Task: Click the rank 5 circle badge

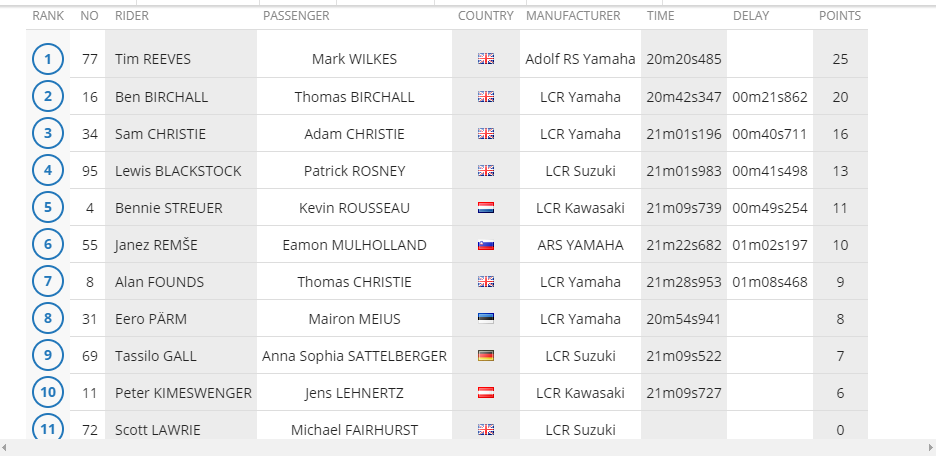Action: [48, 207]
